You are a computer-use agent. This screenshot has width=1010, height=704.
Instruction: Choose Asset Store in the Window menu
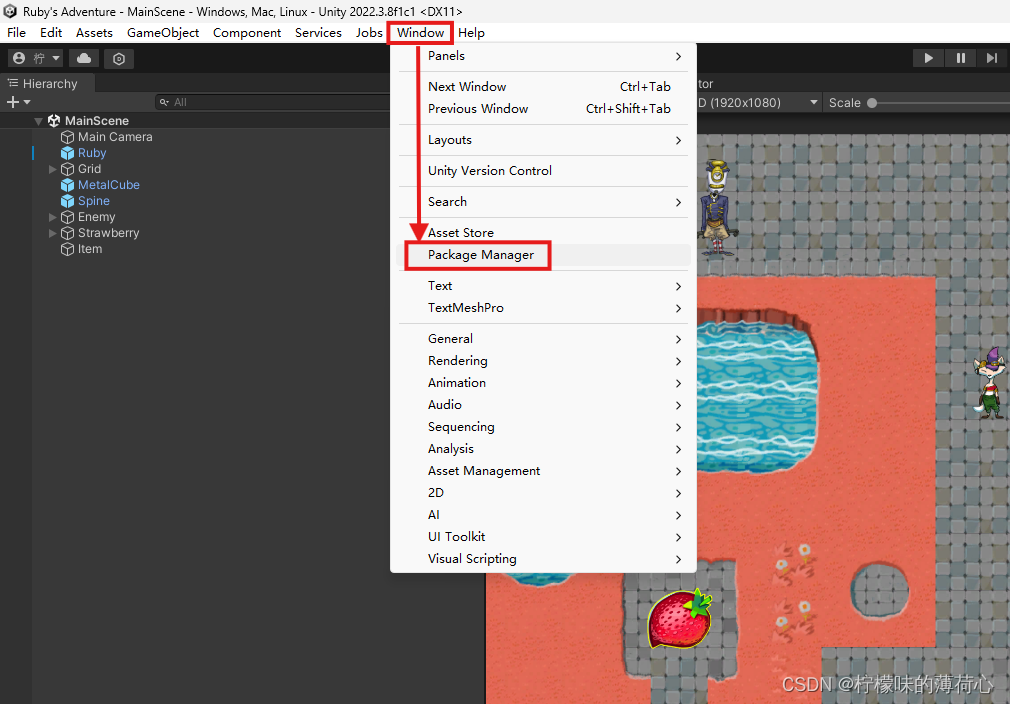(x=461, y=232)
